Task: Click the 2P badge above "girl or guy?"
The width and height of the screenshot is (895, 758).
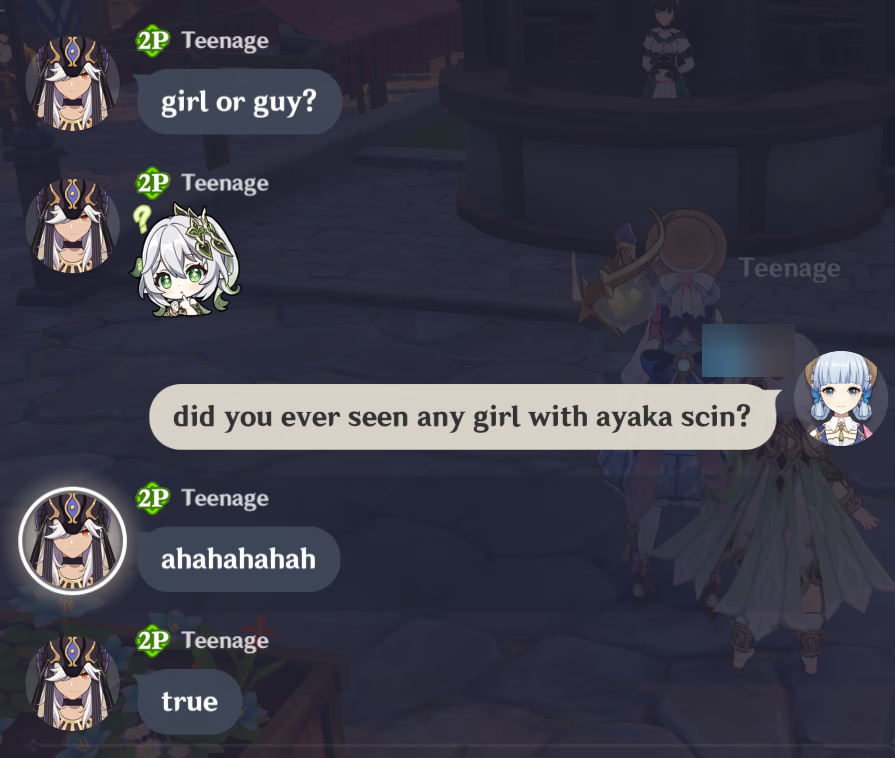Action: [x=153, y=41]
